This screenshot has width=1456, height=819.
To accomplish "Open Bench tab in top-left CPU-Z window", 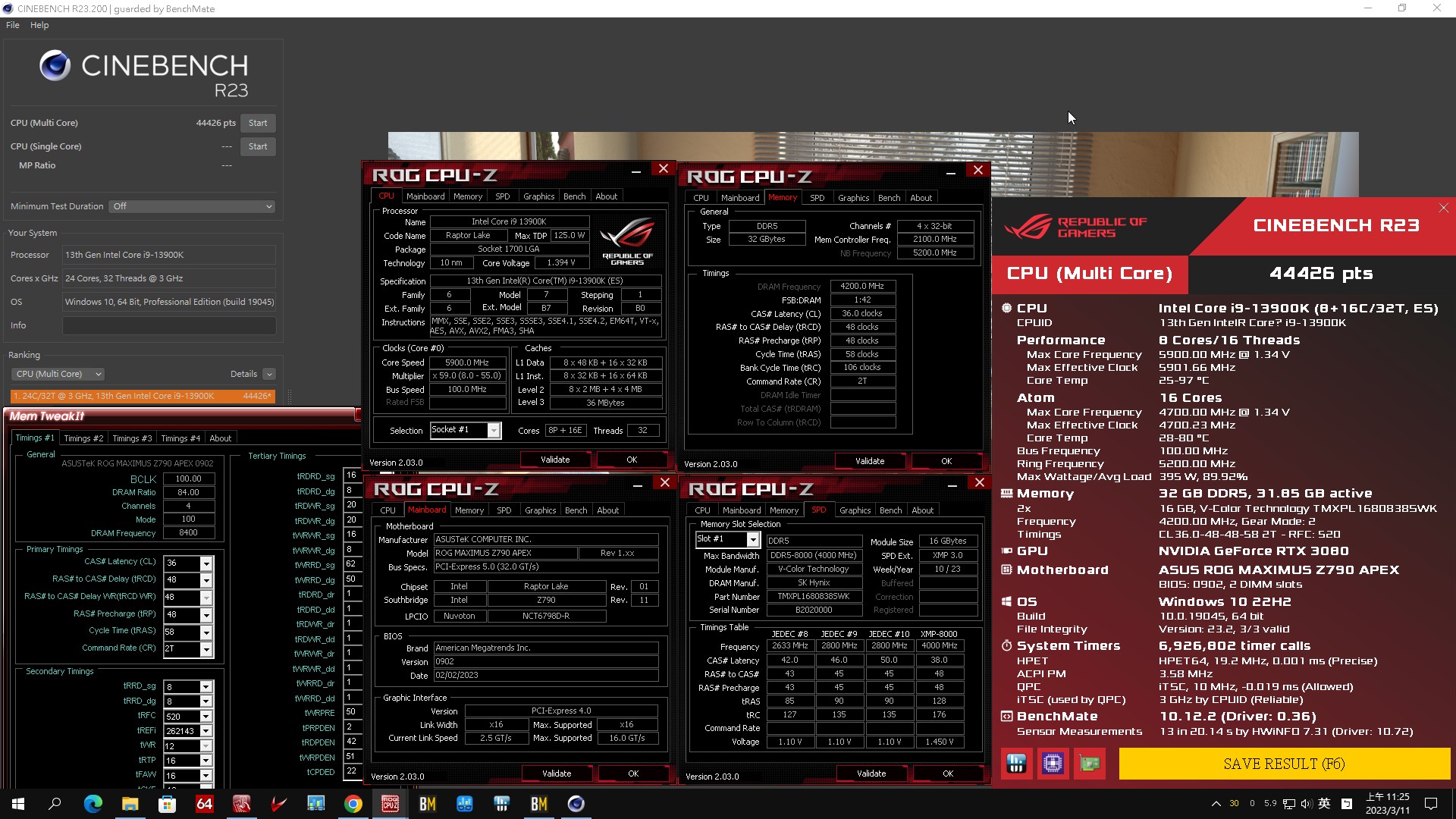I will click(x=574, y=196).
